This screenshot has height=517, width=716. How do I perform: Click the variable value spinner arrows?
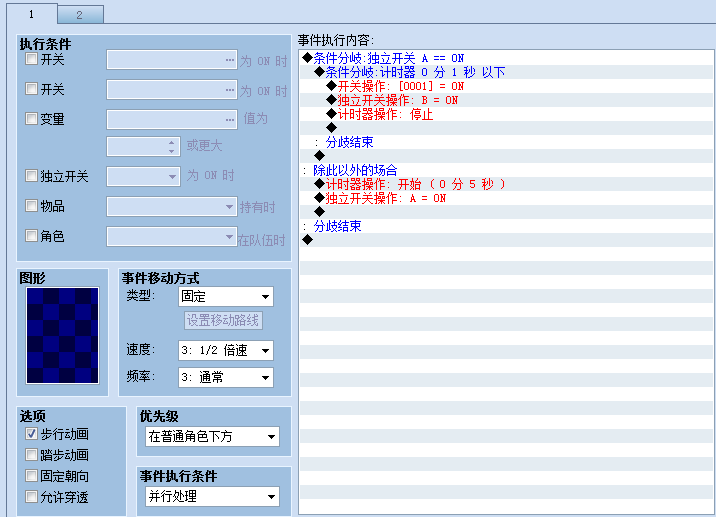[x=172, y=146]
